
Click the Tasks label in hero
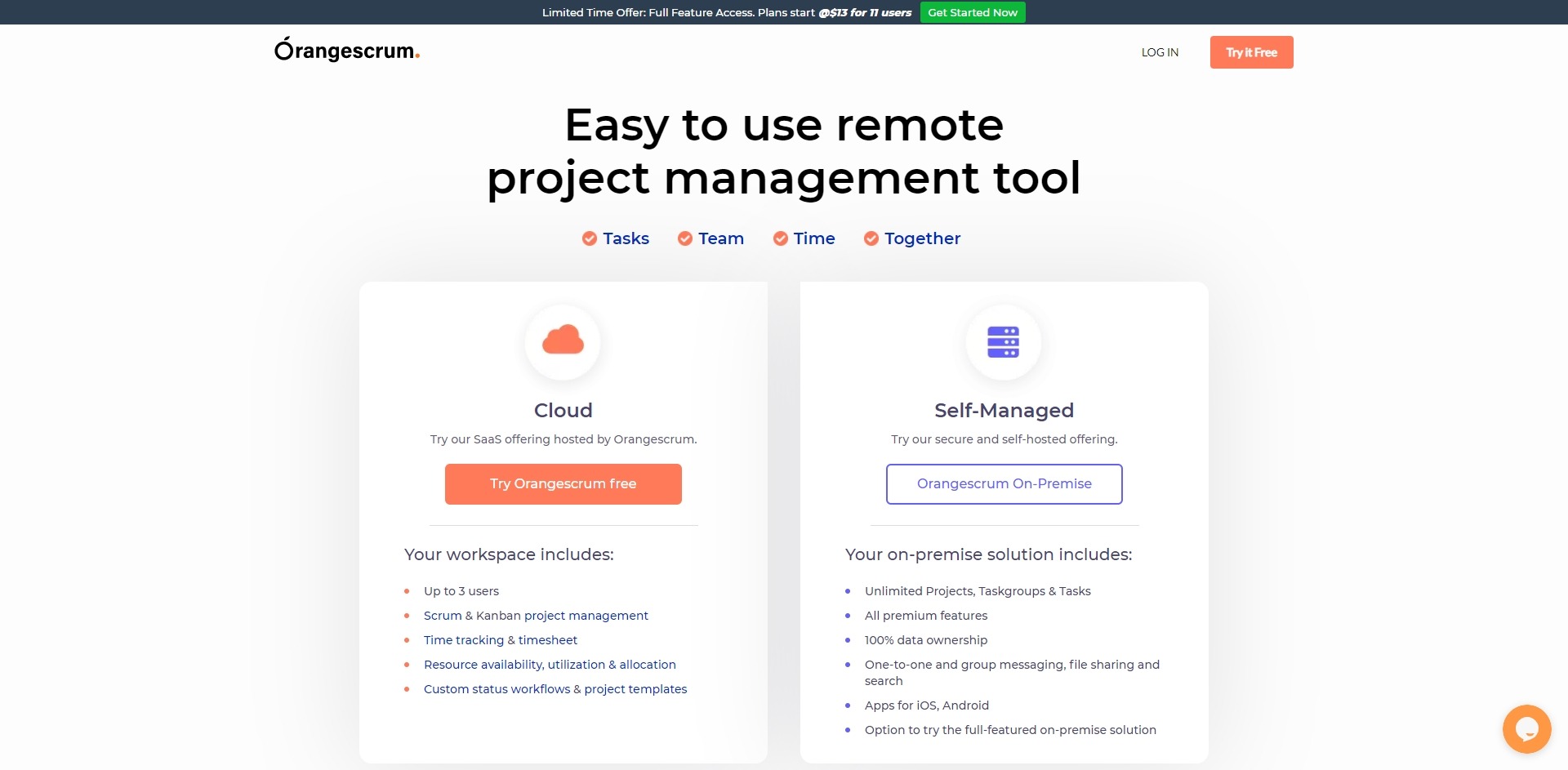626,238
